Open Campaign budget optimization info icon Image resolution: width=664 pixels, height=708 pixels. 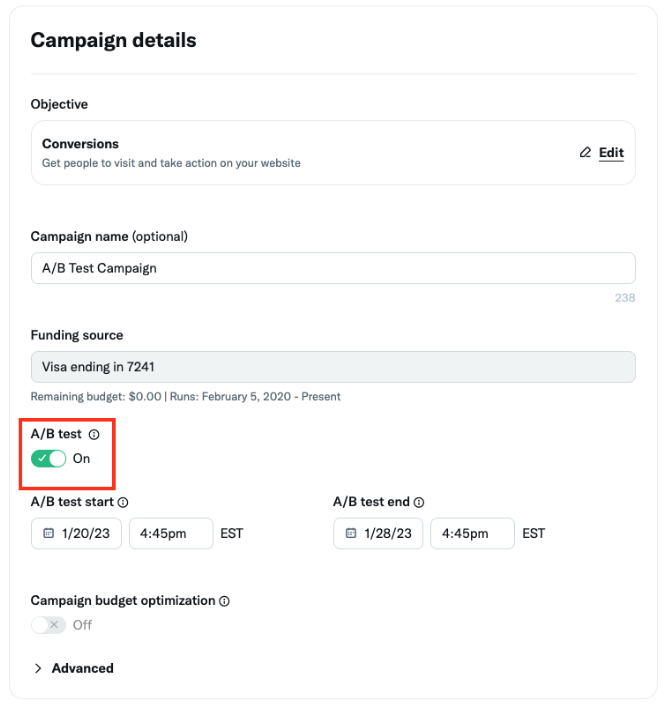coord(224,601)
